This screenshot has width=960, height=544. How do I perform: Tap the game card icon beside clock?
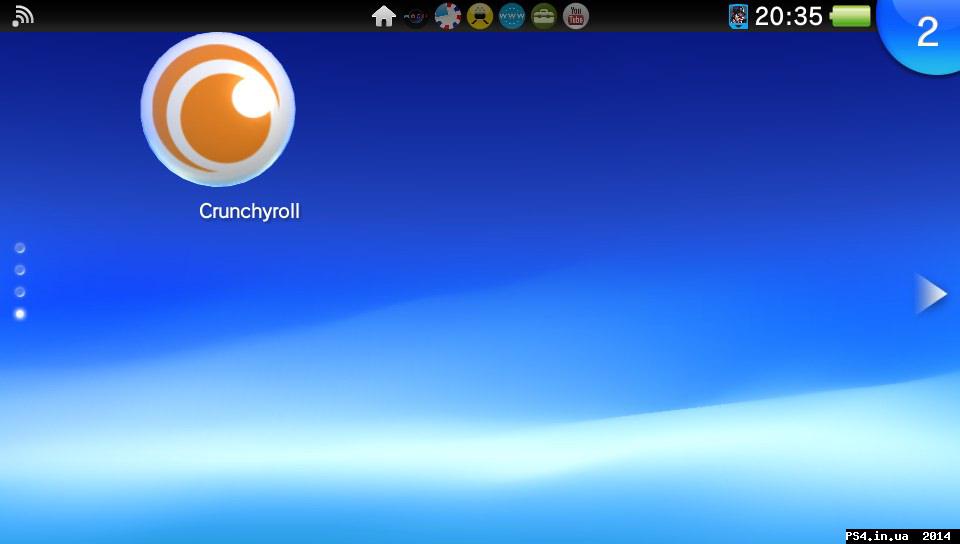738,17
